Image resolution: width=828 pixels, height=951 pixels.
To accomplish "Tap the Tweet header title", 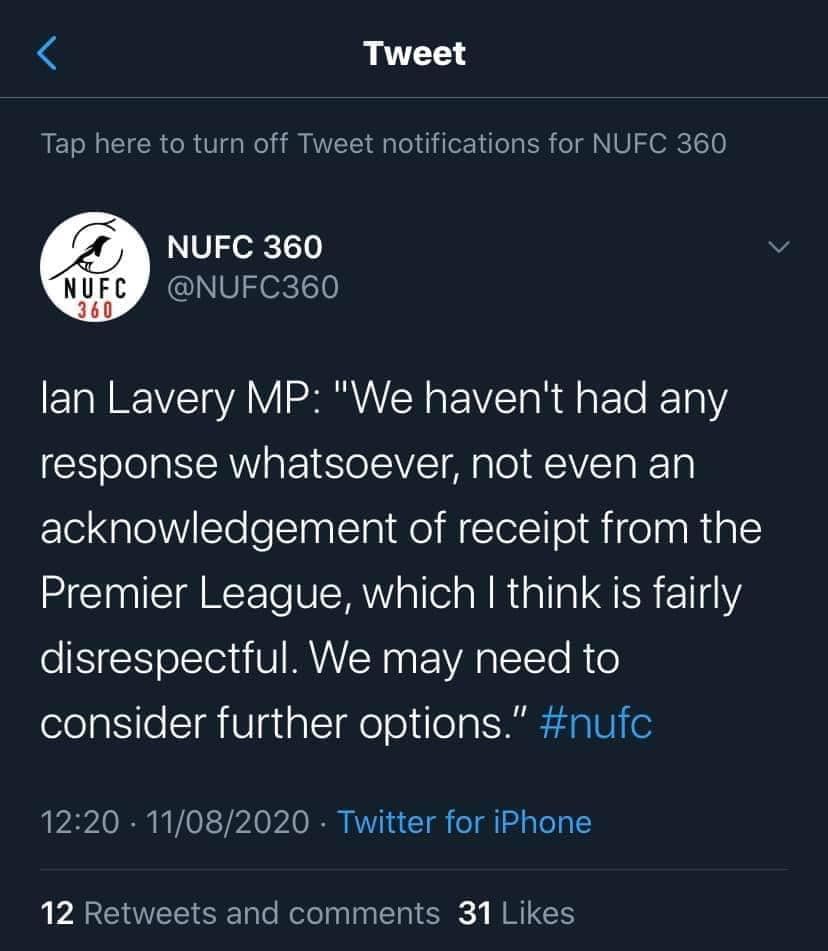I will point(415,53).
